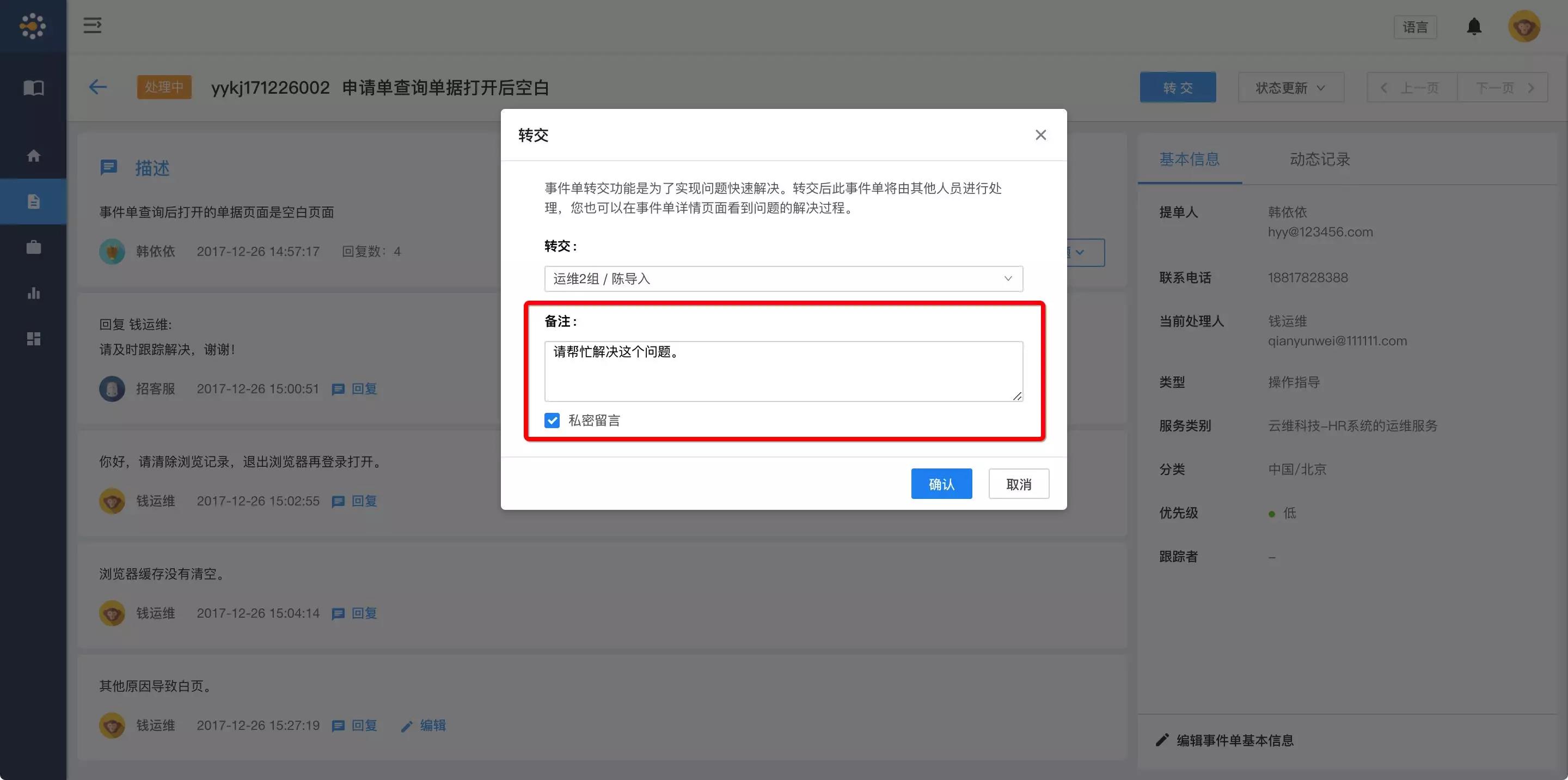Click the notification bell icon
This screenshot has height=780, width=1568.
coord(1474,27)
